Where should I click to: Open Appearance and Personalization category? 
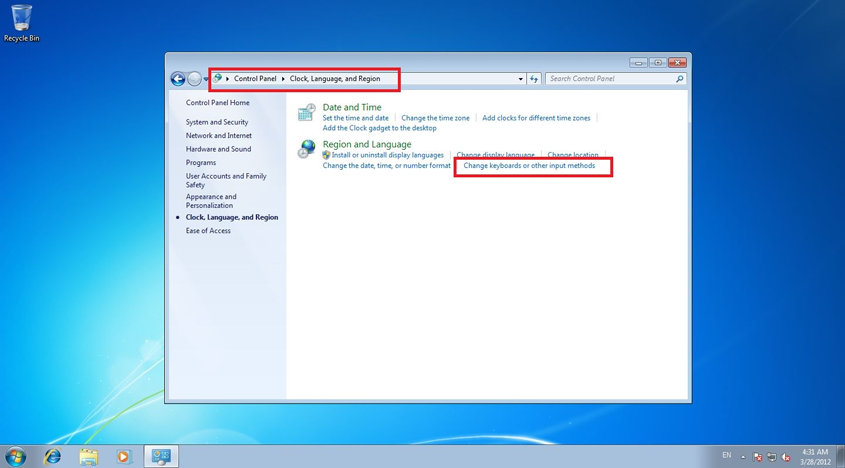pyautogui.click(x=211, y=201)
